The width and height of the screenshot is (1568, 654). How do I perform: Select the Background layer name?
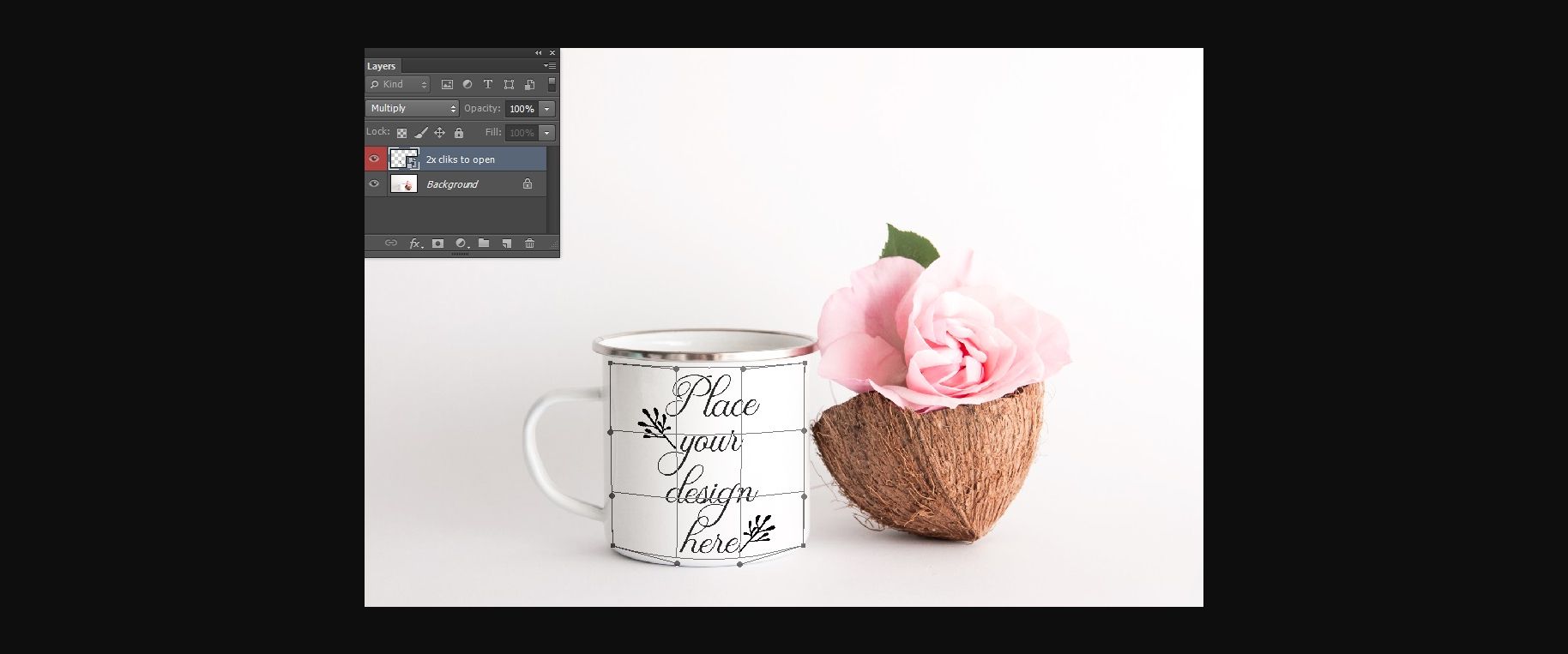452,184
